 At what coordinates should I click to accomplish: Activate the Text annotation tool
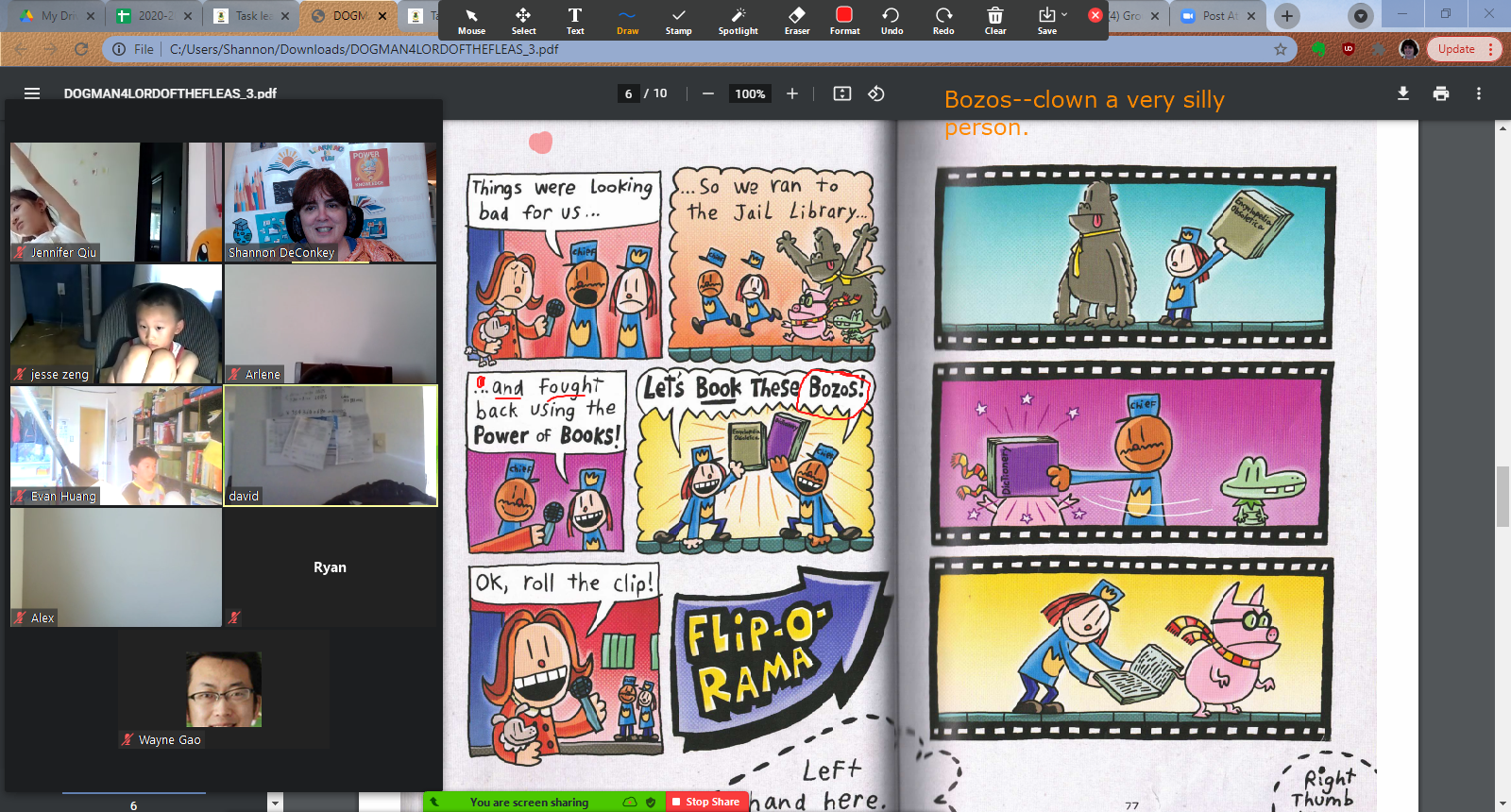(x=575, y=21)
